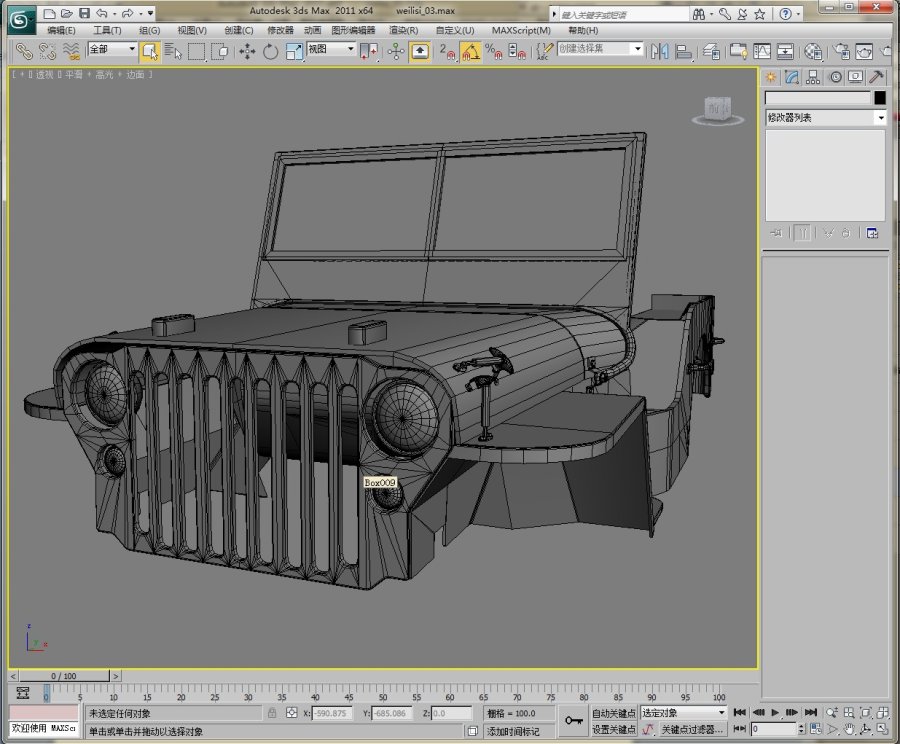900x744 pixels.
Task: Activate the Select and Move tool
Action: (x=247, y=52)
